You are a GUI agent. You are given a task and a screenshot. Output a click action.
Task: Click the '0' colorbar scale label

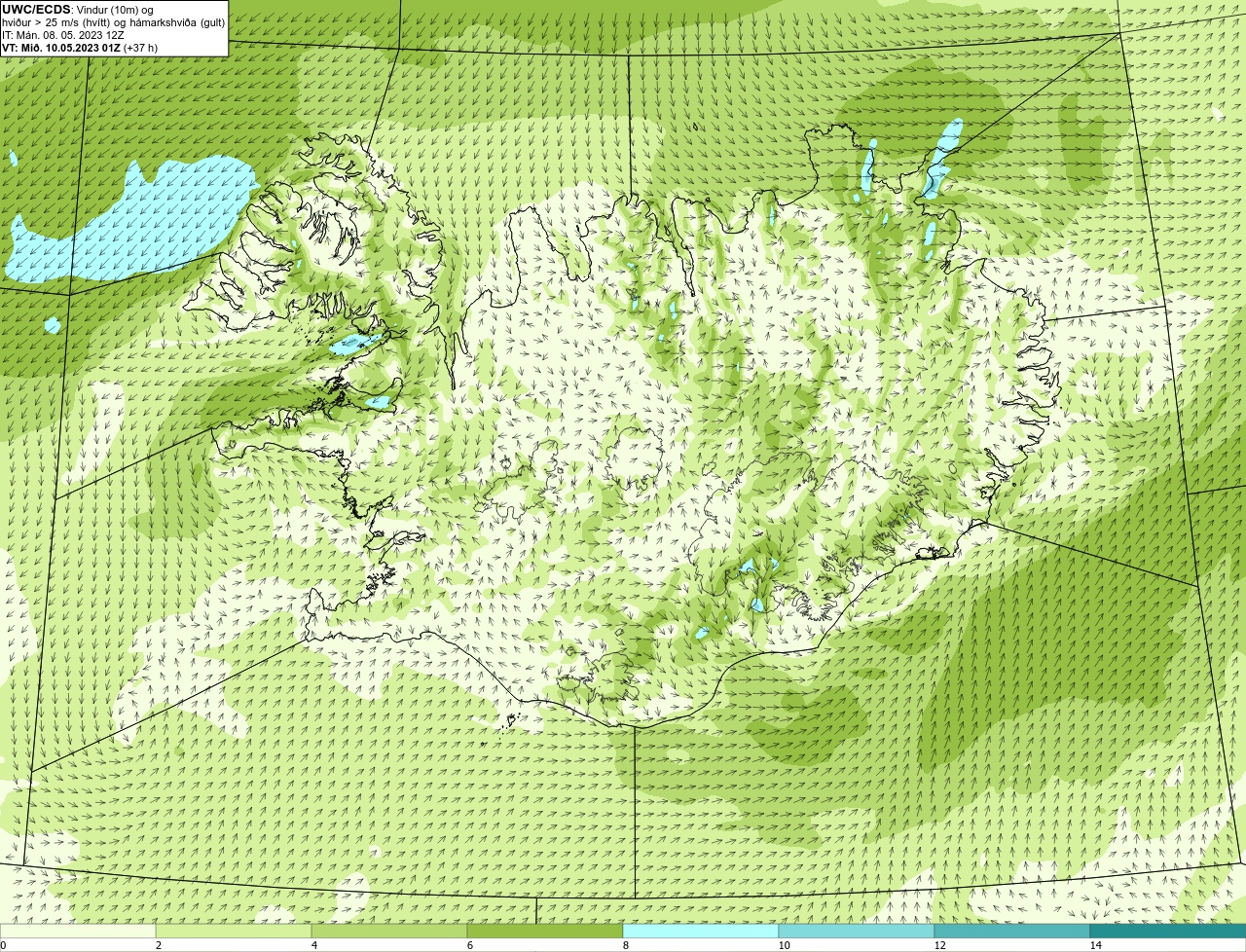(3, 945)
